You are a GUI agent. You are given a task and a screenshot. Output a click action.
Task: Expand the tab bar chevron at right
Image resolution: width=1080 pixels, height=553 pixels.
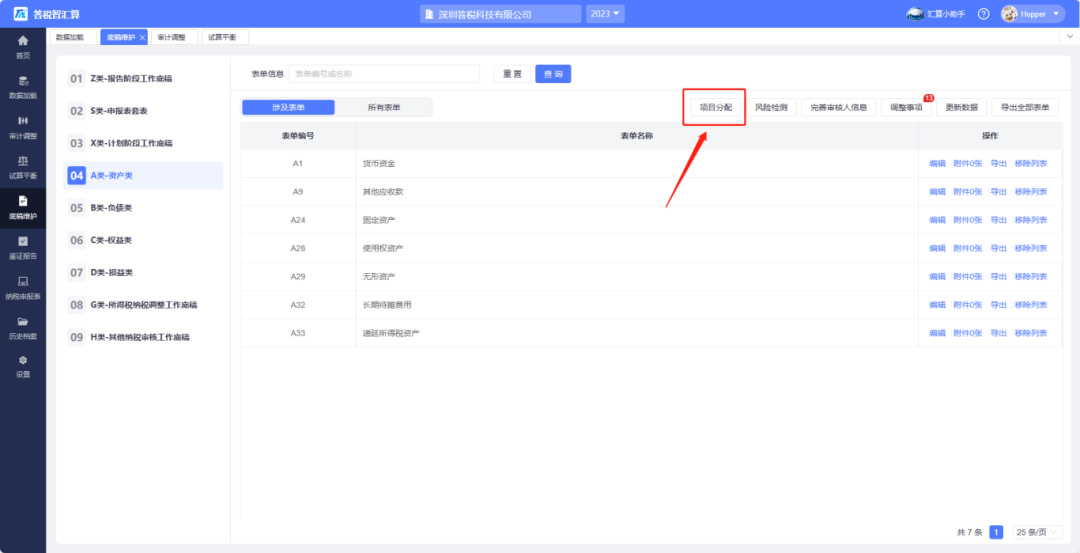pyautogui.click(x=1070, y=36)
